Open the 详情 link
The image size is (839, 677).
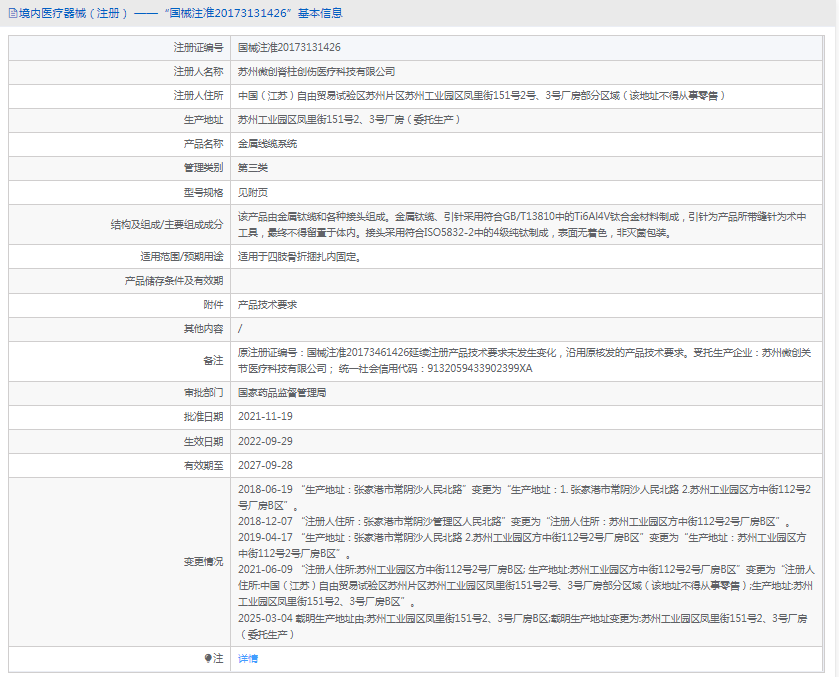tap(248, 659)
